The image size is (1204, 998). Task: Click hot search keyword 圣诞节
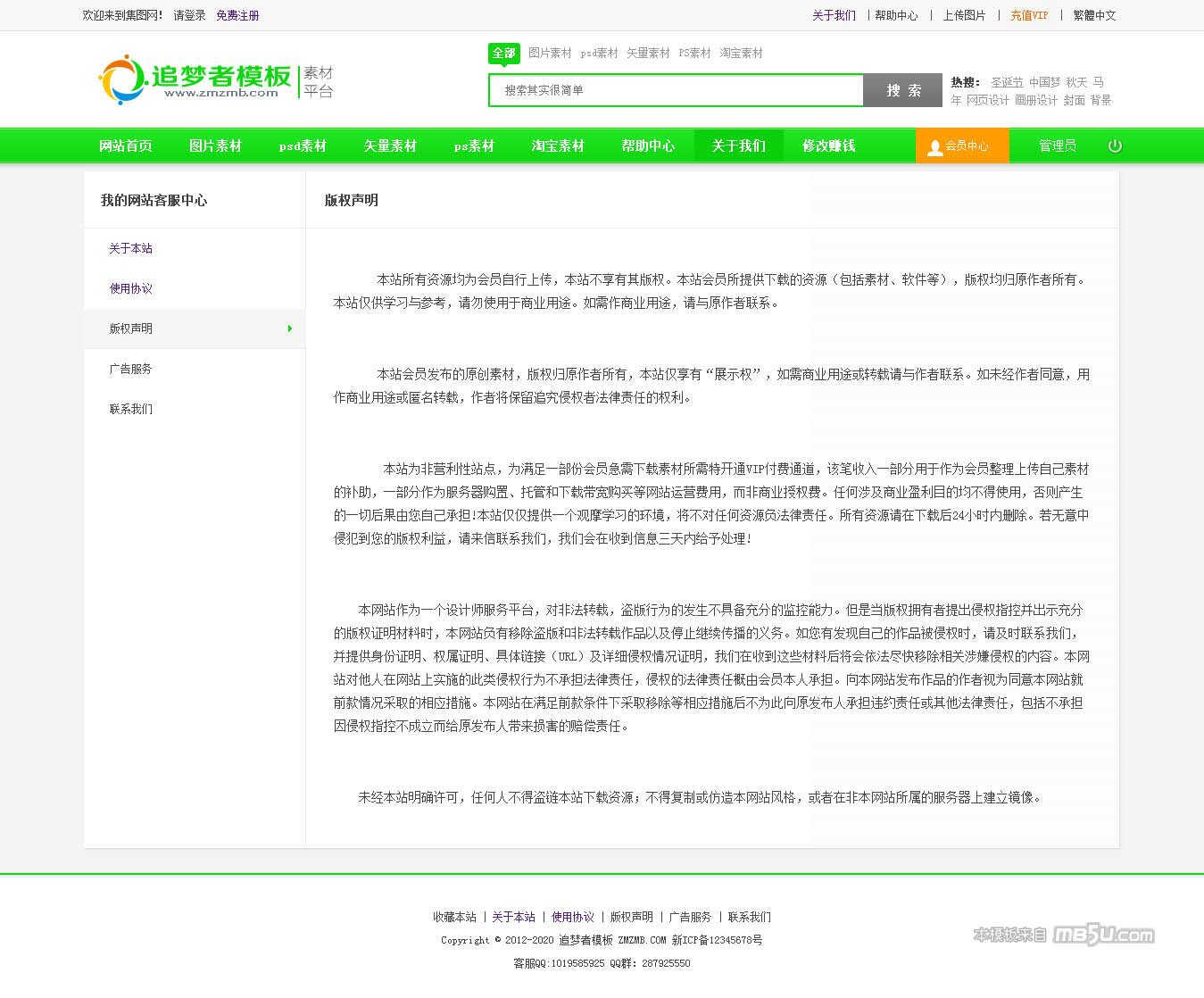(x=1007, y=82)
